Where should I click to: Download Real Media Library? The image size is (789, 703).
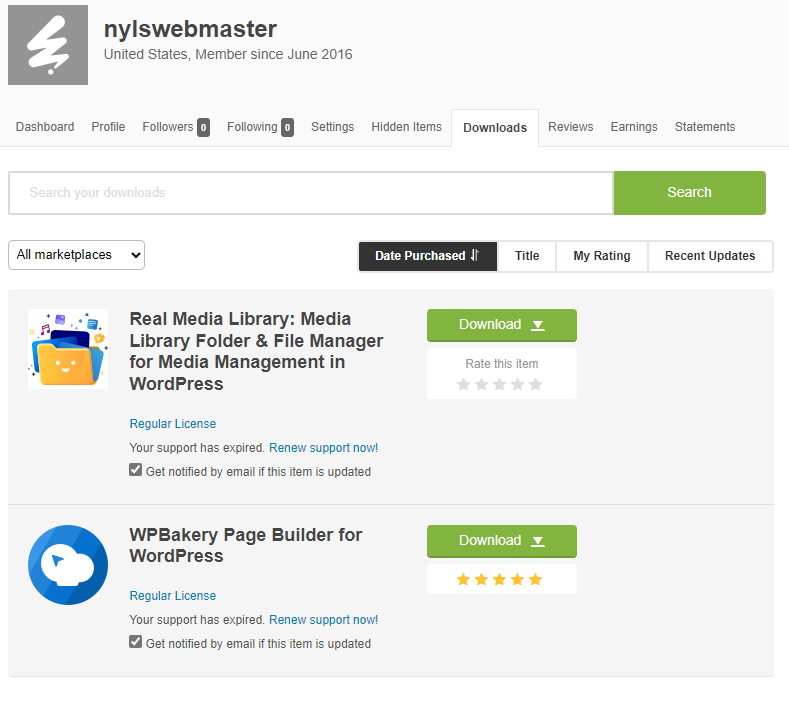coord(502,325)
